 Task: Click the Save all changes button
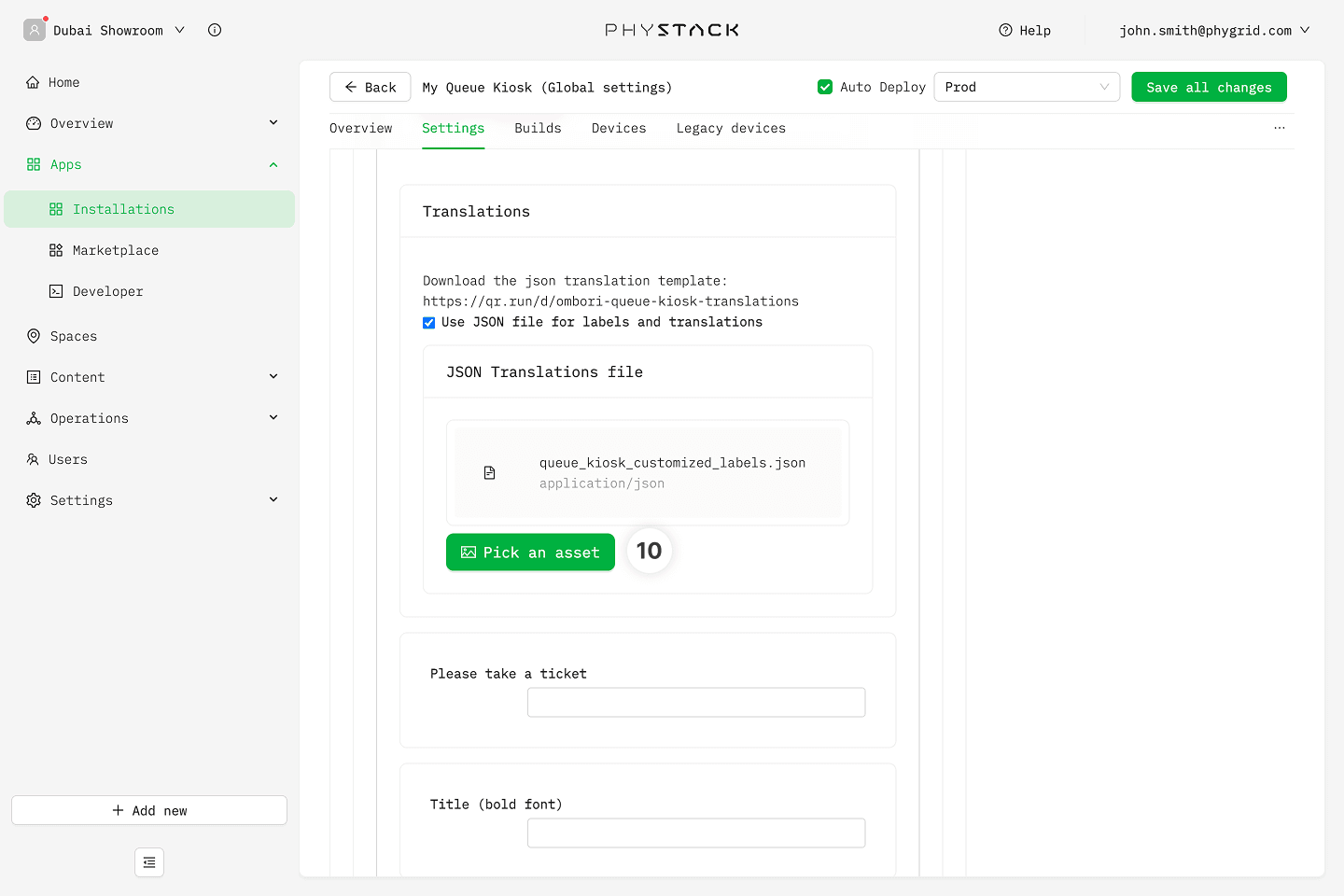[x=1209, y=87]
